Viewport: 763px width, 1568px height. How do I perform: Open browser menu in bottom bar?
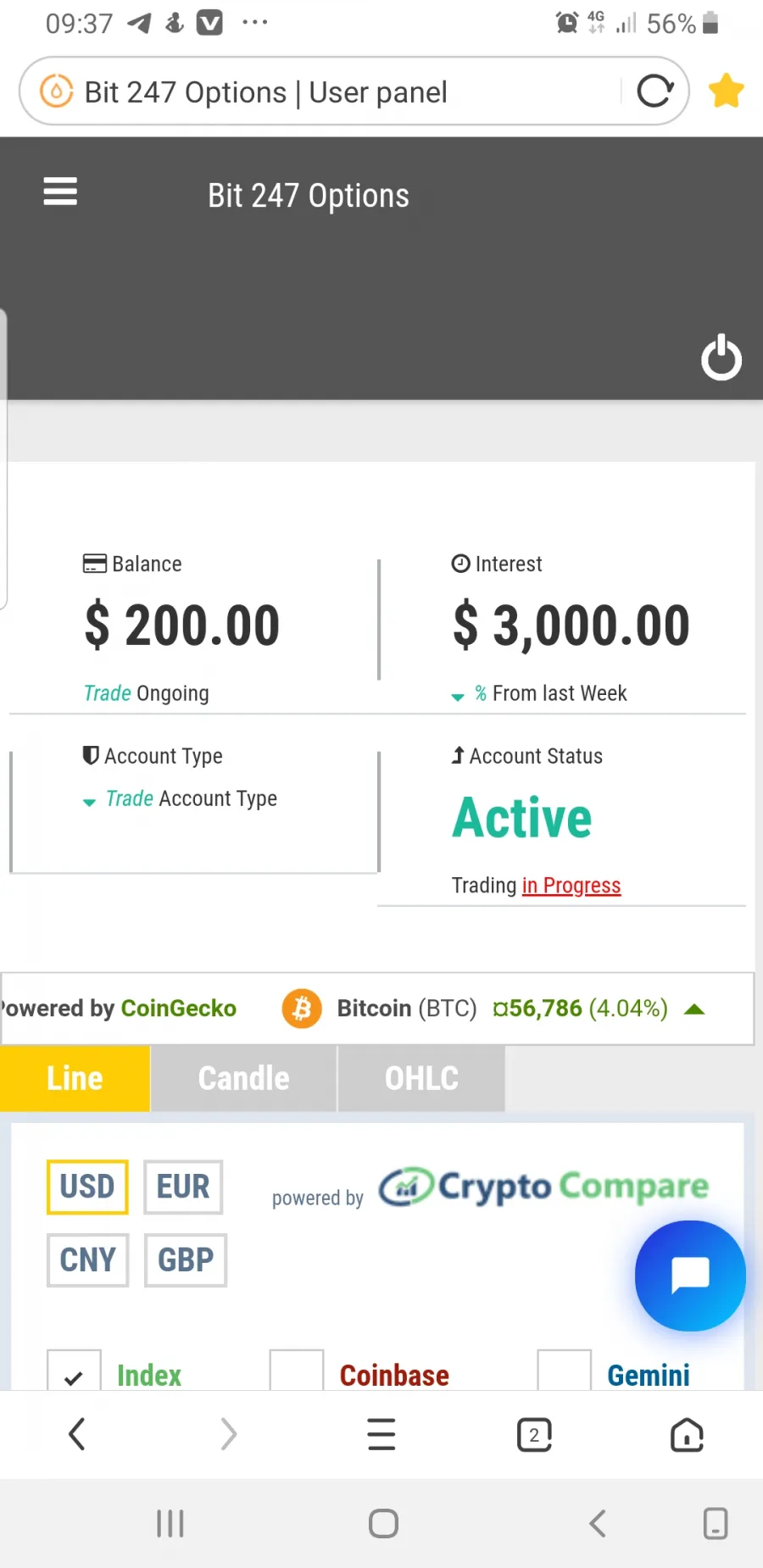point(381,1435)
